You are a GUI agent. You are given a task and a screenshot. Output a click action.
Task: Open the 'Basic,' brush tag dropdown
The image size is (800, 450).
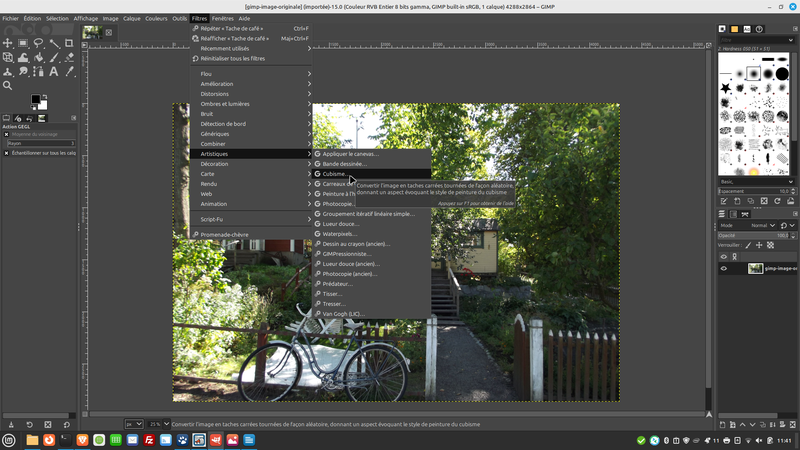754,181
